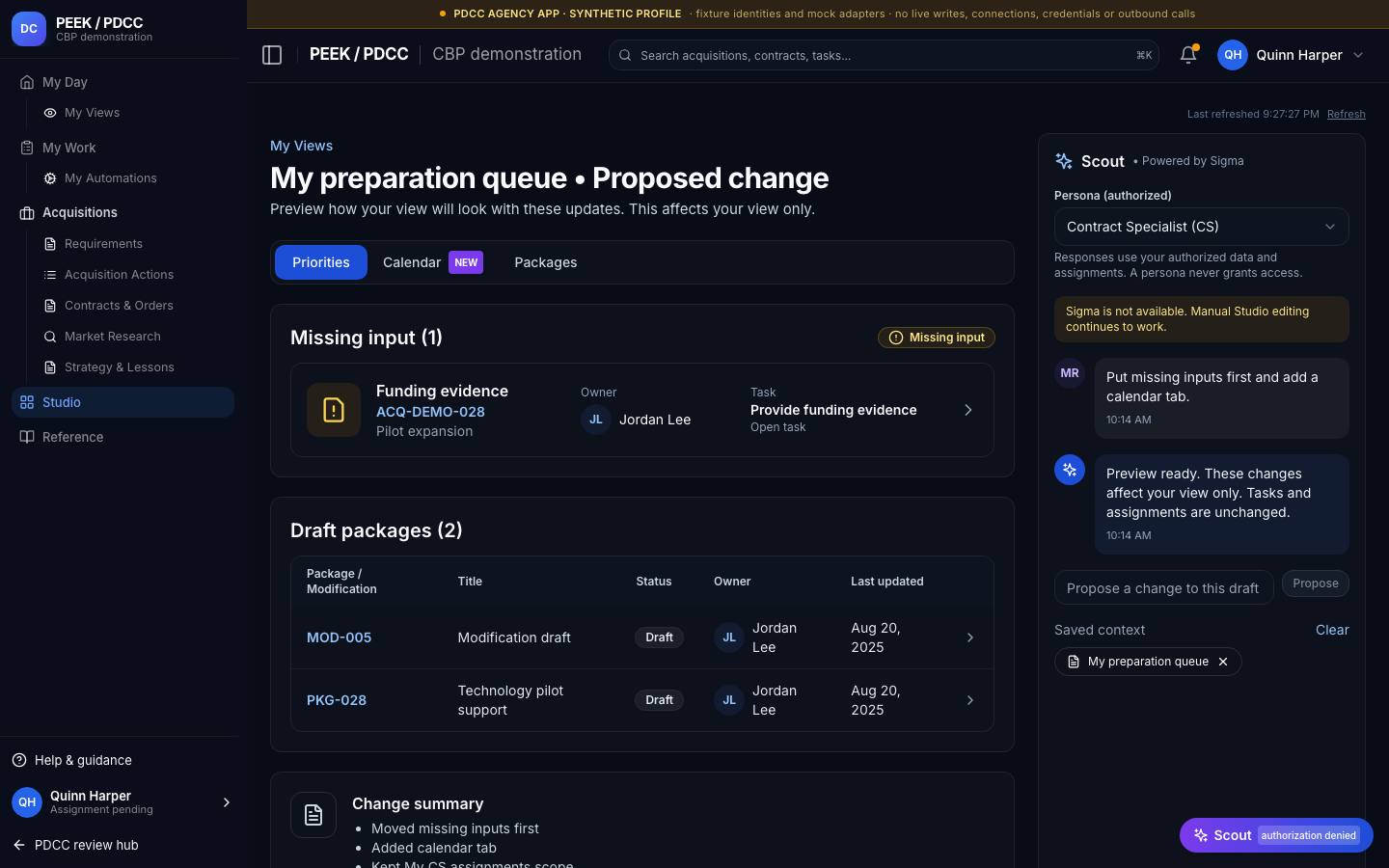Open the Persona Contract Specialist dropdown
The image size is (1389, 868).
[x=1201, y=227]
